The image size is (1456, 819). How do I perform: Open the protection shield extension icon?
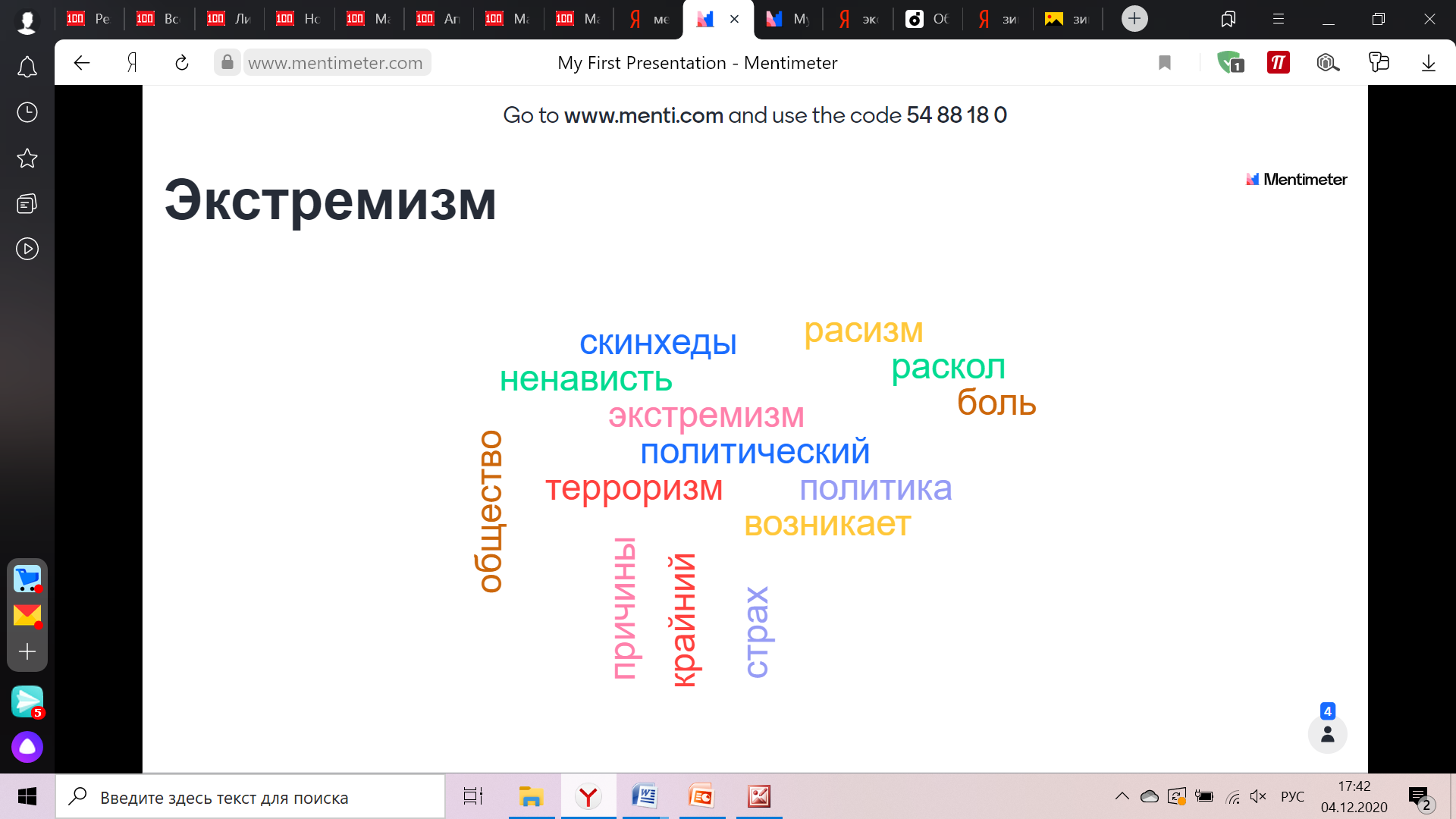(x=1229, y=63)
